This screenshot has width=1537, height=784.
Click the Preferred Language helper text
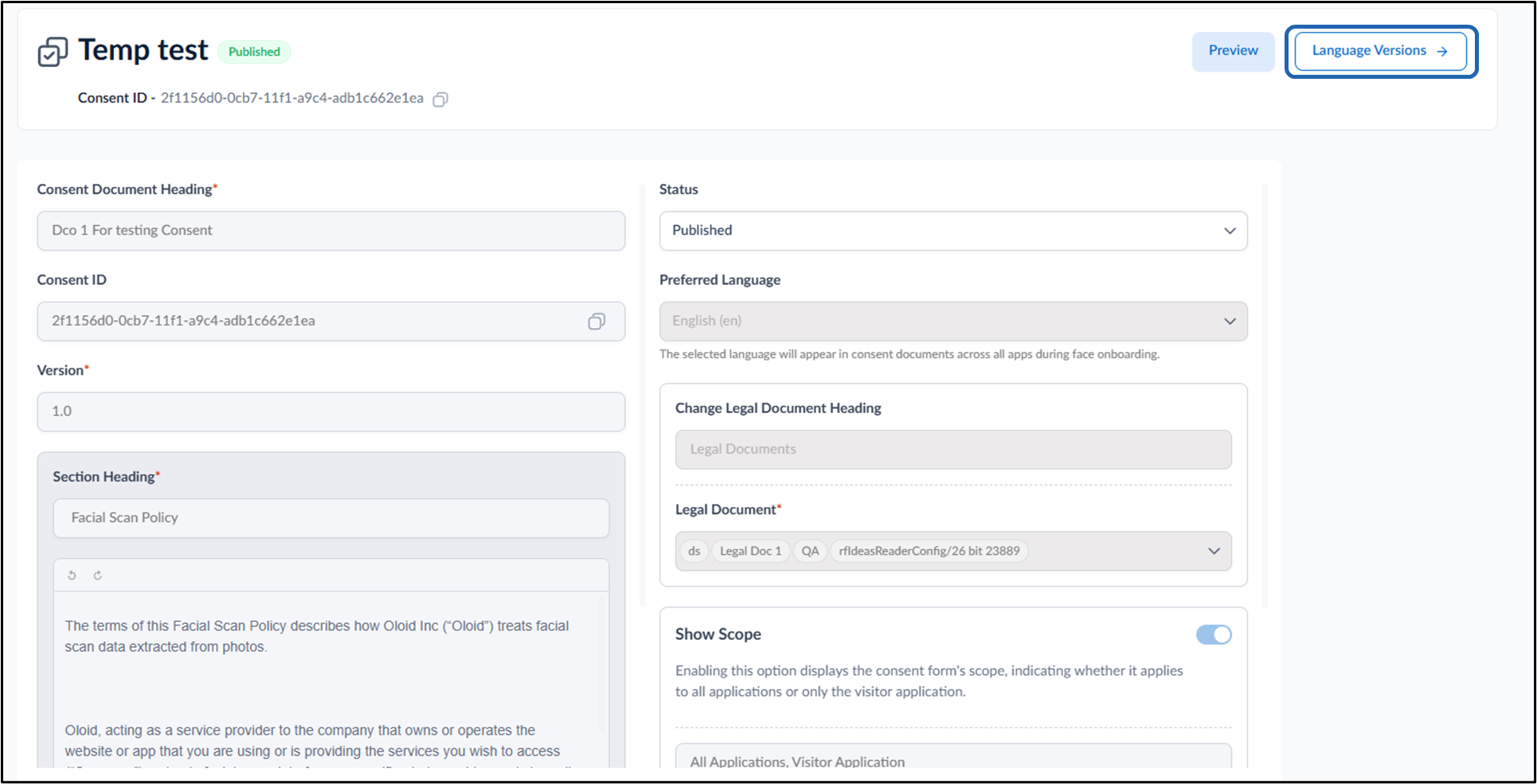[x=909, y=354]
